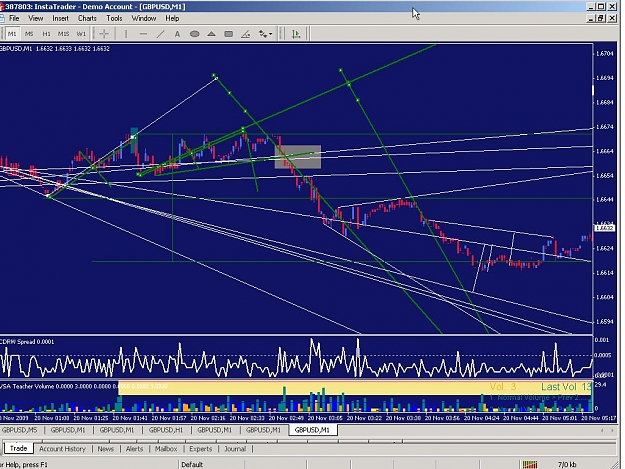Open the Insert menu
The height and width of the screenshot is (469, 625).
tap(61, 18)
